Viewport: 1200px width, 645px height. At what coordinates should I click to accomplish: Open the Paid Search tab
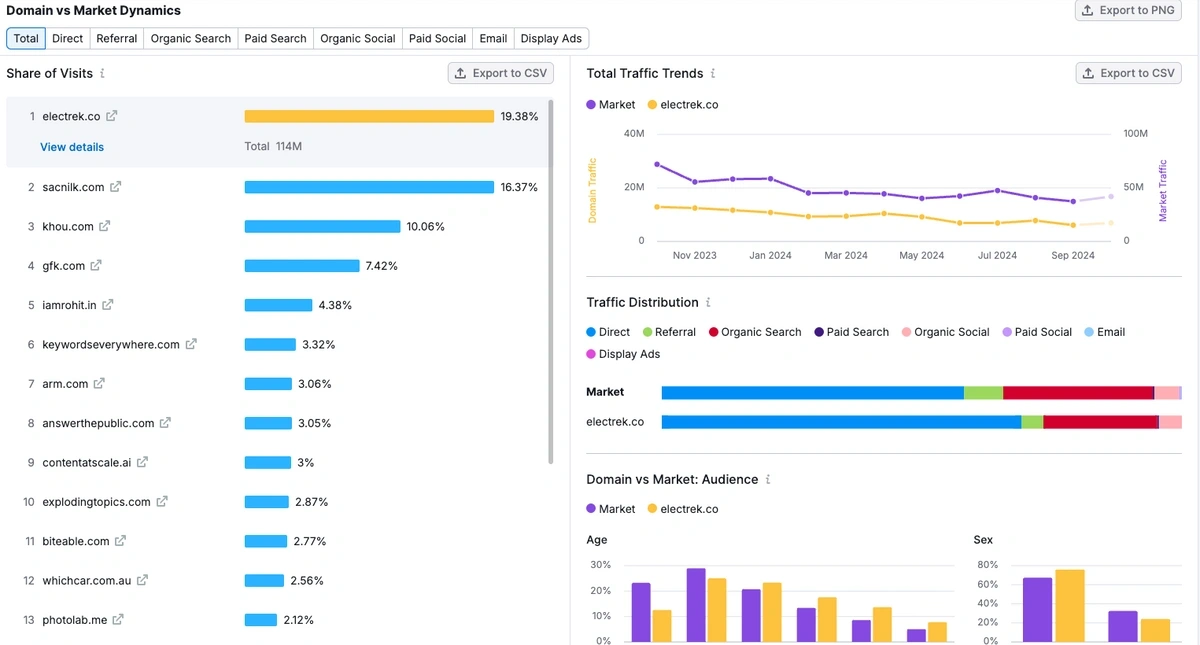click(x=276, y=38)
